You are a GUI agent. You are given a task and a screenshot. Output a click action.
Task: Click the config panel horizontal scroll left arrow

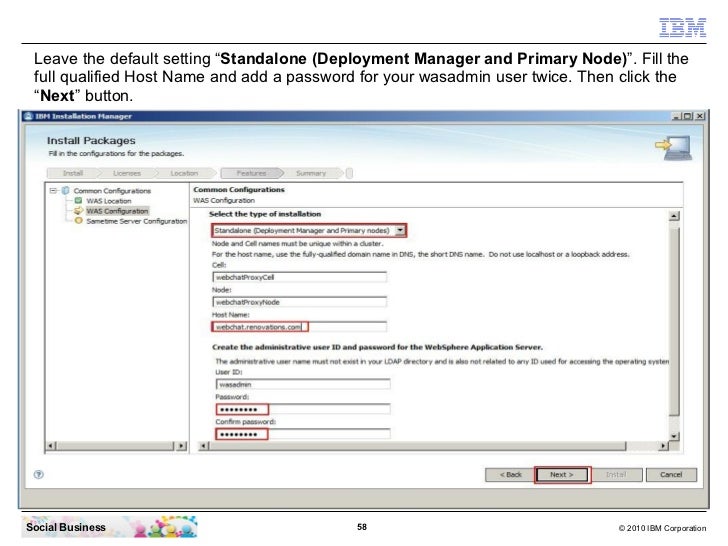point(203,446)
